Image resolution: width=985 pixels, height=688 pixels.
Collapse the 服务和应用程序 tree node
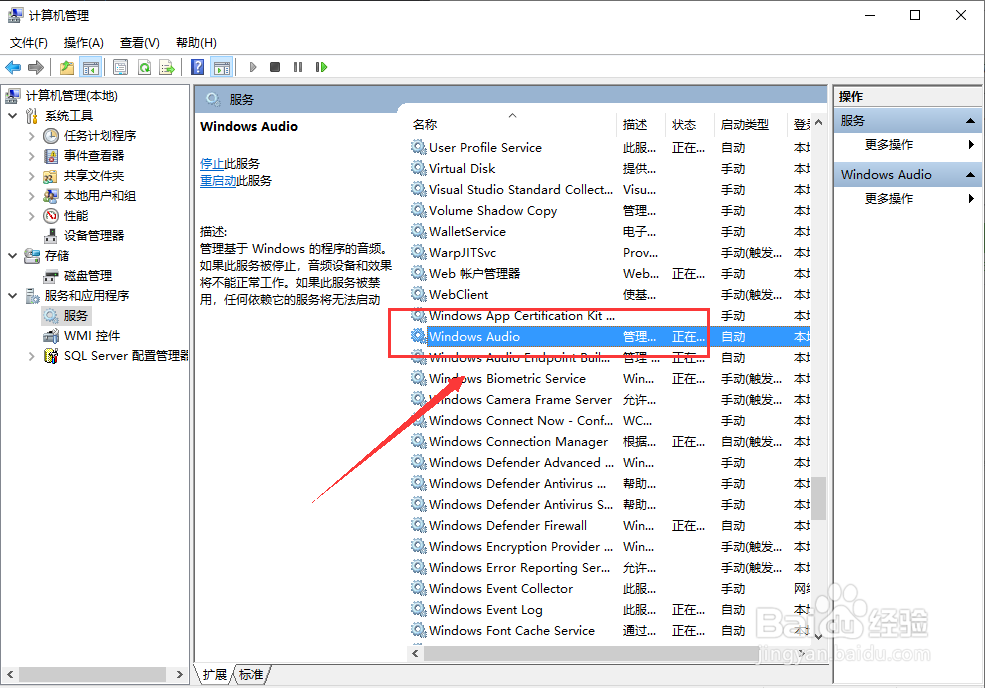pyautogui.click(x=13, y=295)
